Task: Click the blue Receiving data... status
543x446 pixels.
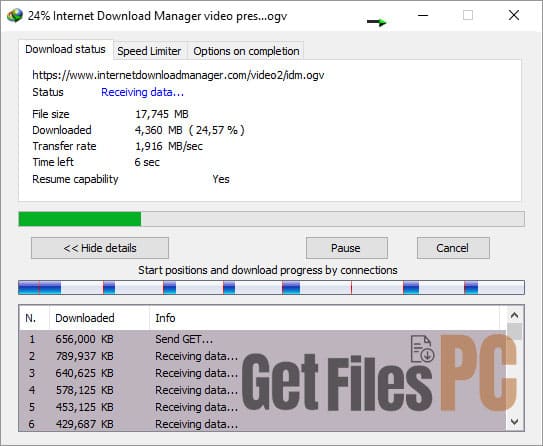Action: 142,92
